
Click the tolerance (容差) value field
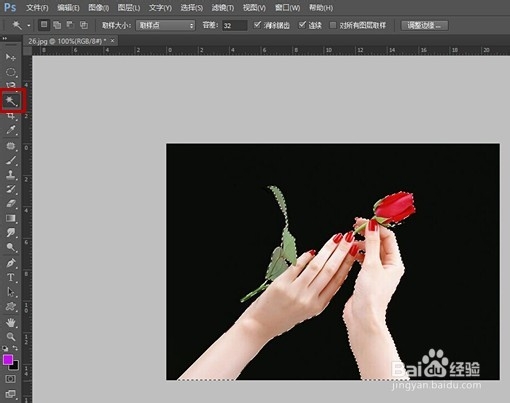pyautogui.click(x=235, y=25)
